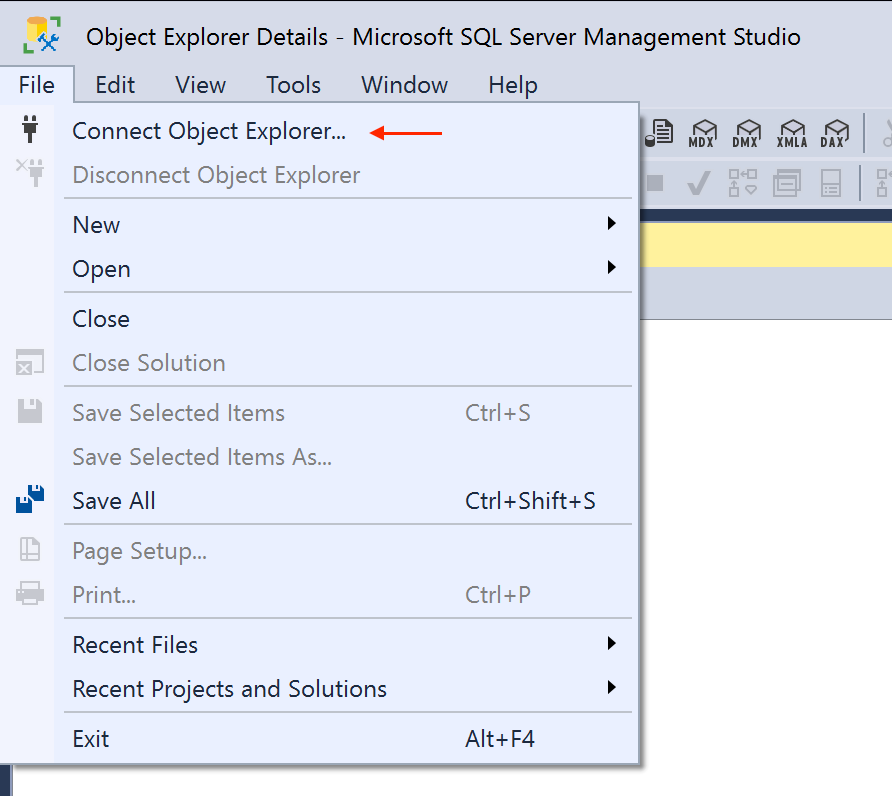Click the Object Explorer Details window title

(443, 37)
